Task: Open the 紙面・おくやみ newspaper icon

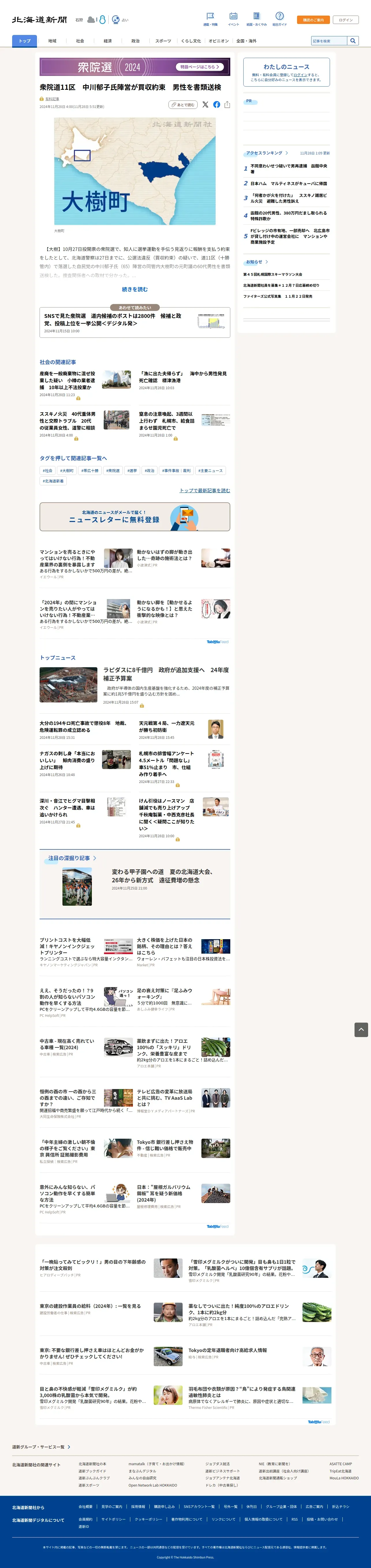Action: pos(257,16)
